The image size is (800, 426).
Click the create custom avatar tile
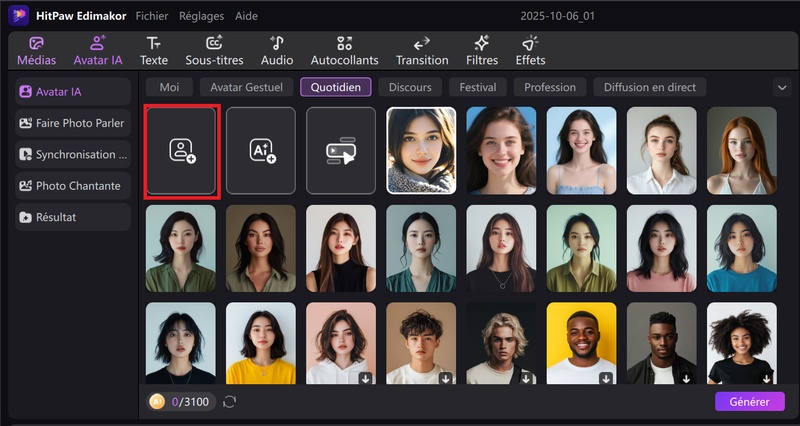pos(181,151)
